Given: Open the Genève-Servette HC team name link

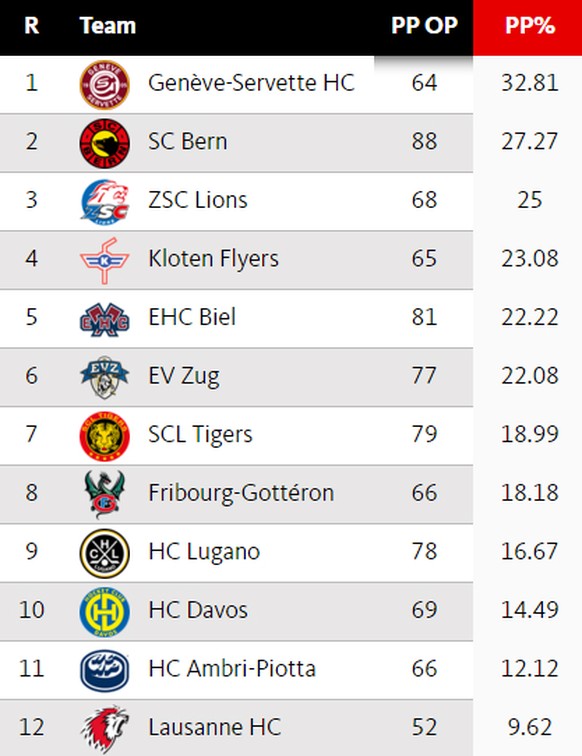Looking at the screenshot, I should [251, 82].
